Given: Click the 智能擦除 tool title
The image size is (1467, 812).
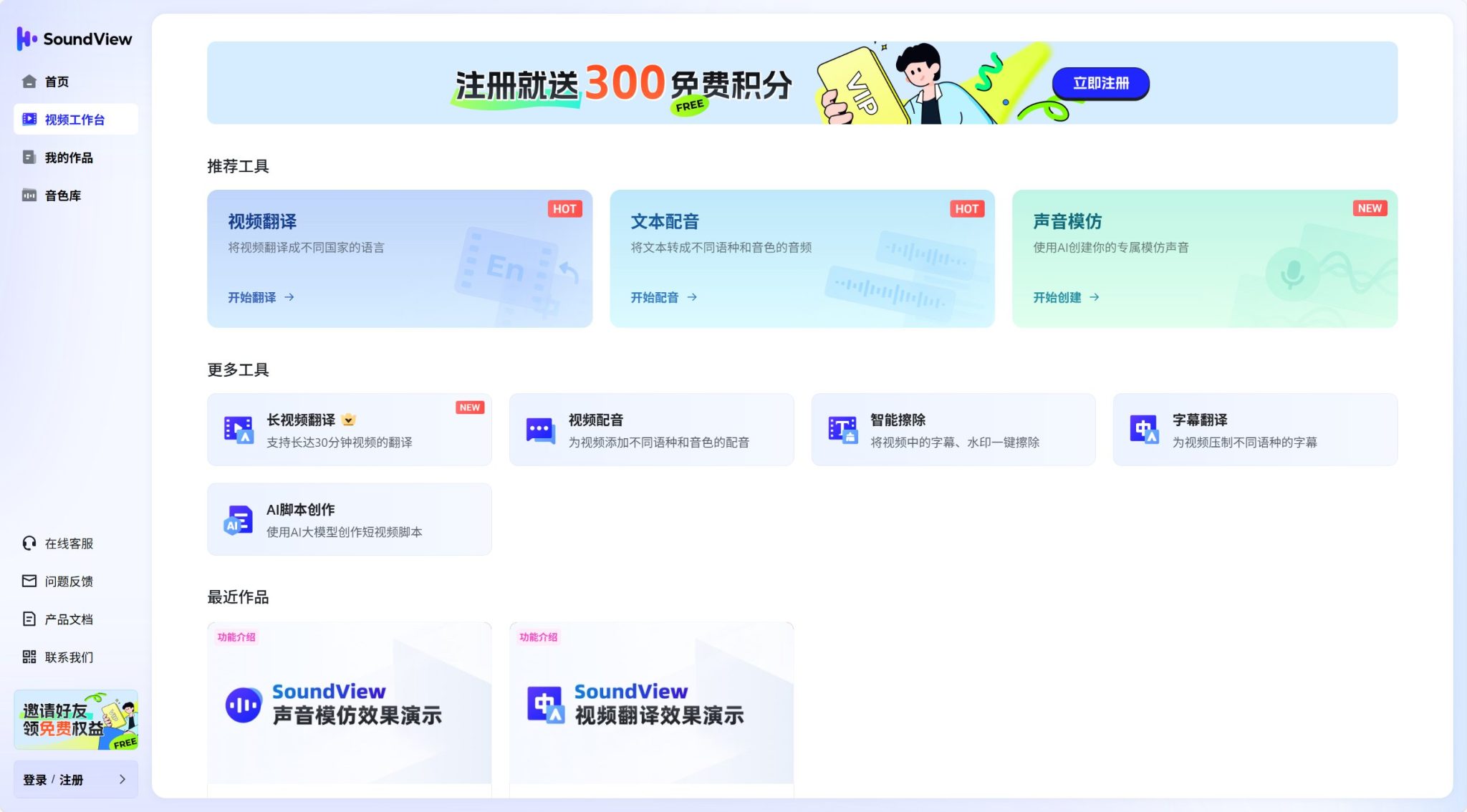Looking at the screenshot, I should 898,420.
